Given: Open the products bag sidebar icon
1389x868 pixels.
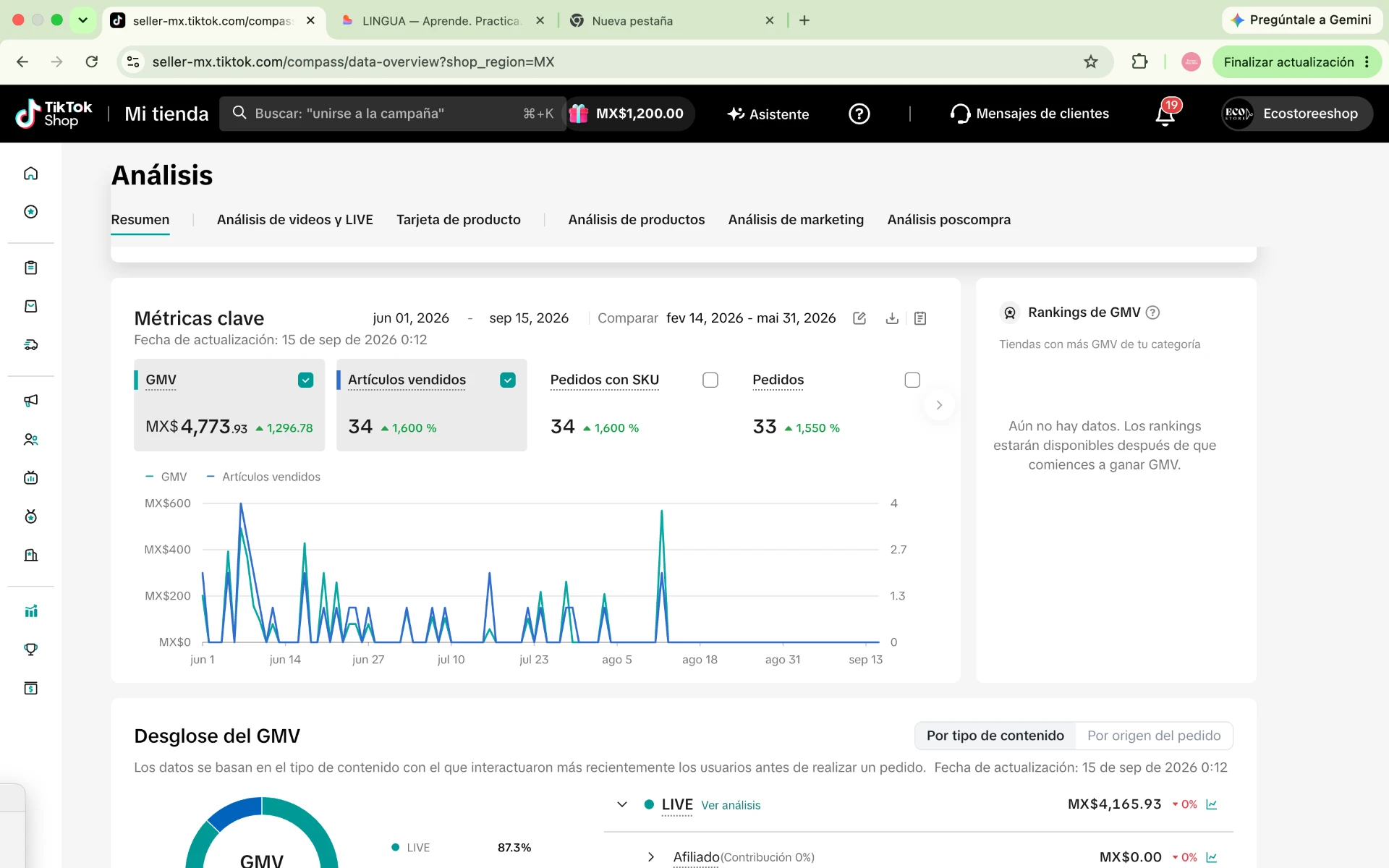Looking at the screenshot, I should [30, 306].
